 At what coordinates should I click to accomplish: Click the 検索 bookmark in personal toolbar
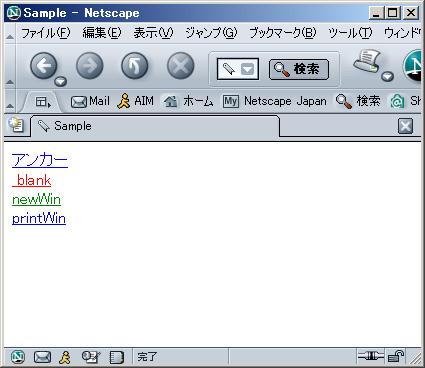[x=358, y=101]
